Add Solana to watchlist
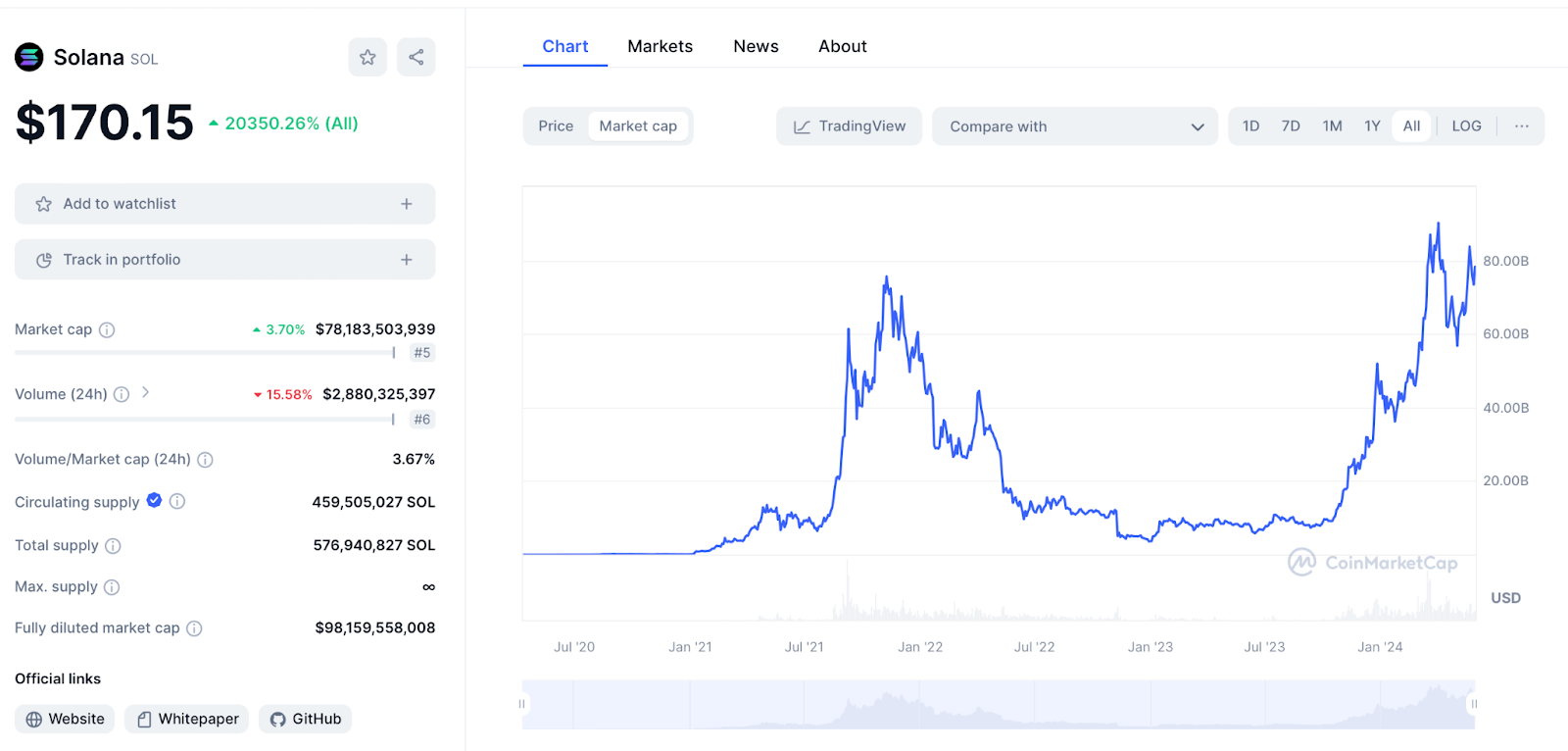Viewport: 1568px width, 751px height. tap(224, 204)
